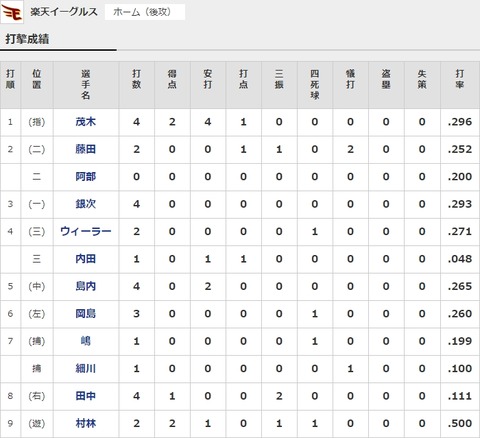The height and width of the screenshot is (438, 480).
Task: Click position (一) in 銀次's row
Action: [37, 204]
